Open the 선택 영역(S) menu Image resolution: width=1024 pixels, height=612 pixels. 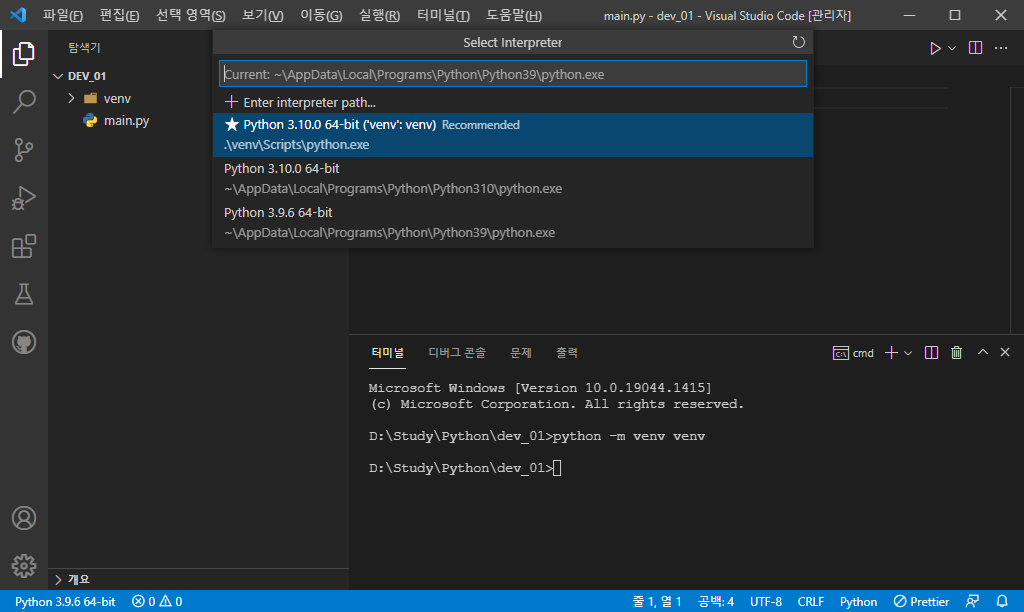pos(190,15)
